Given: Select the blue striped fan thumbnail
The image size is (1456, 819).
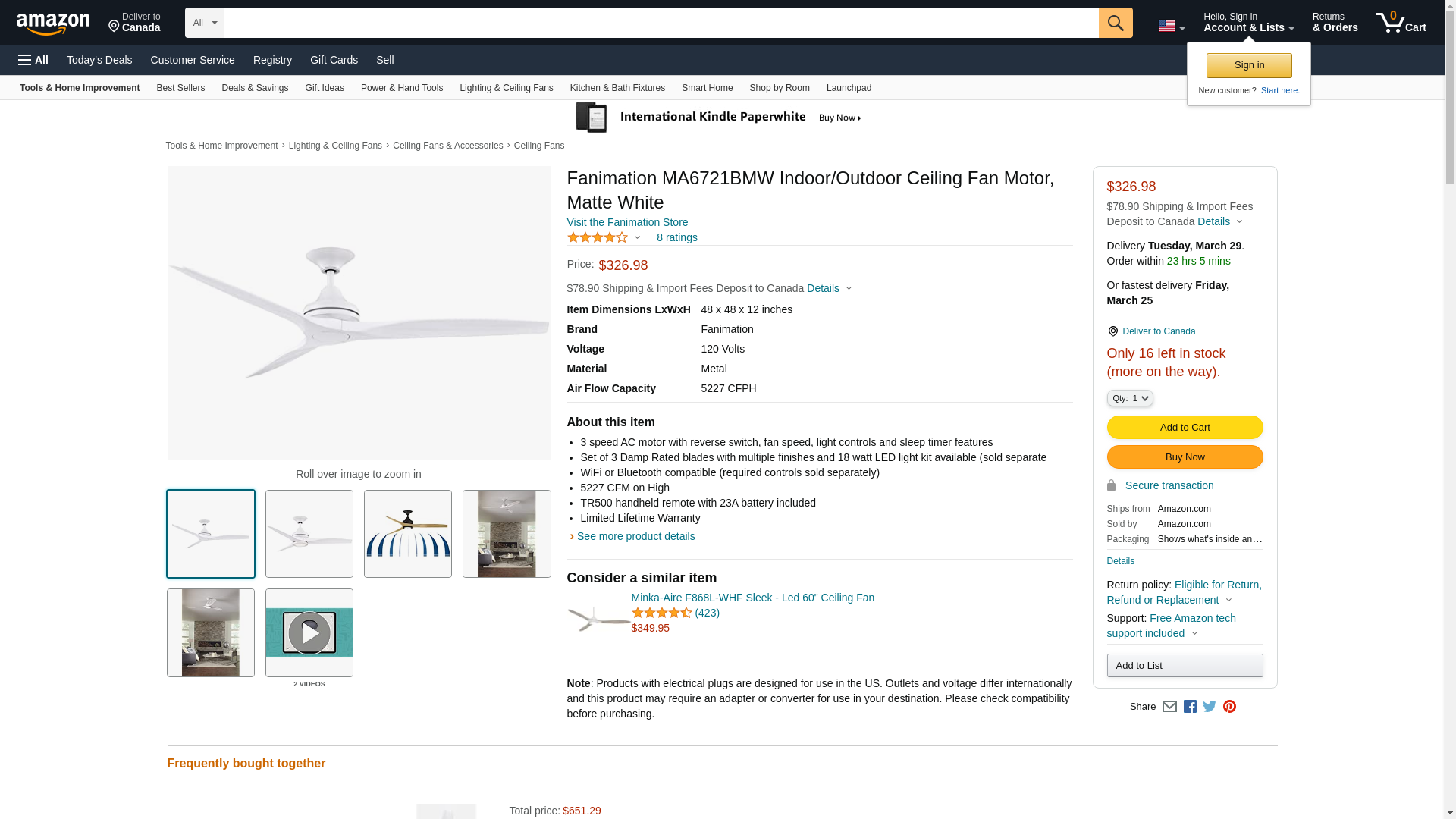Looking at the screenshot, I should [408, 534].
